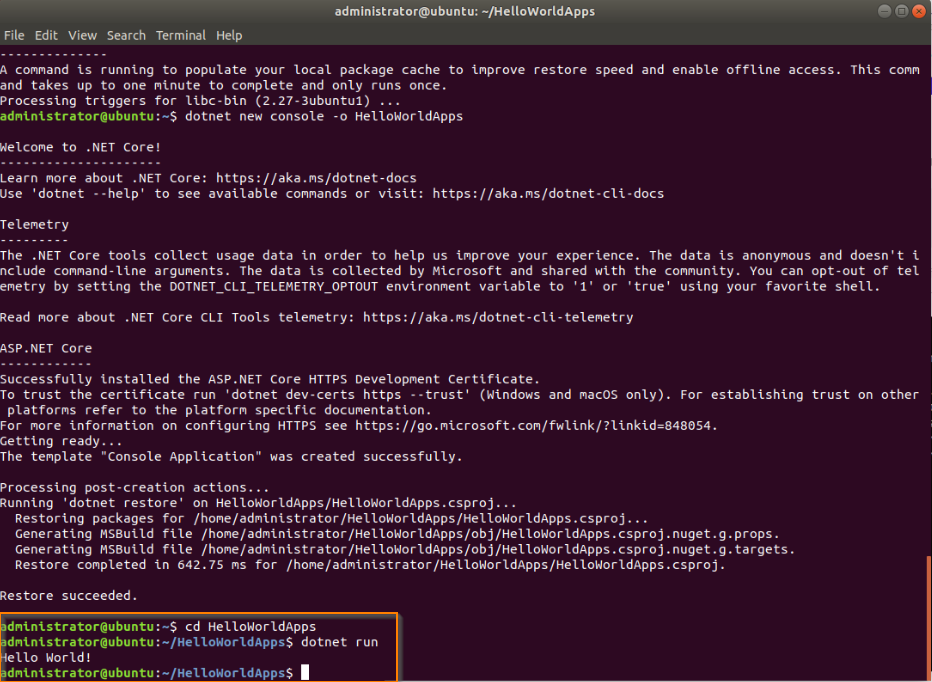This screenshot has width=932, height=682.
Task: Open the Edit menu
Action: point(46,36)
